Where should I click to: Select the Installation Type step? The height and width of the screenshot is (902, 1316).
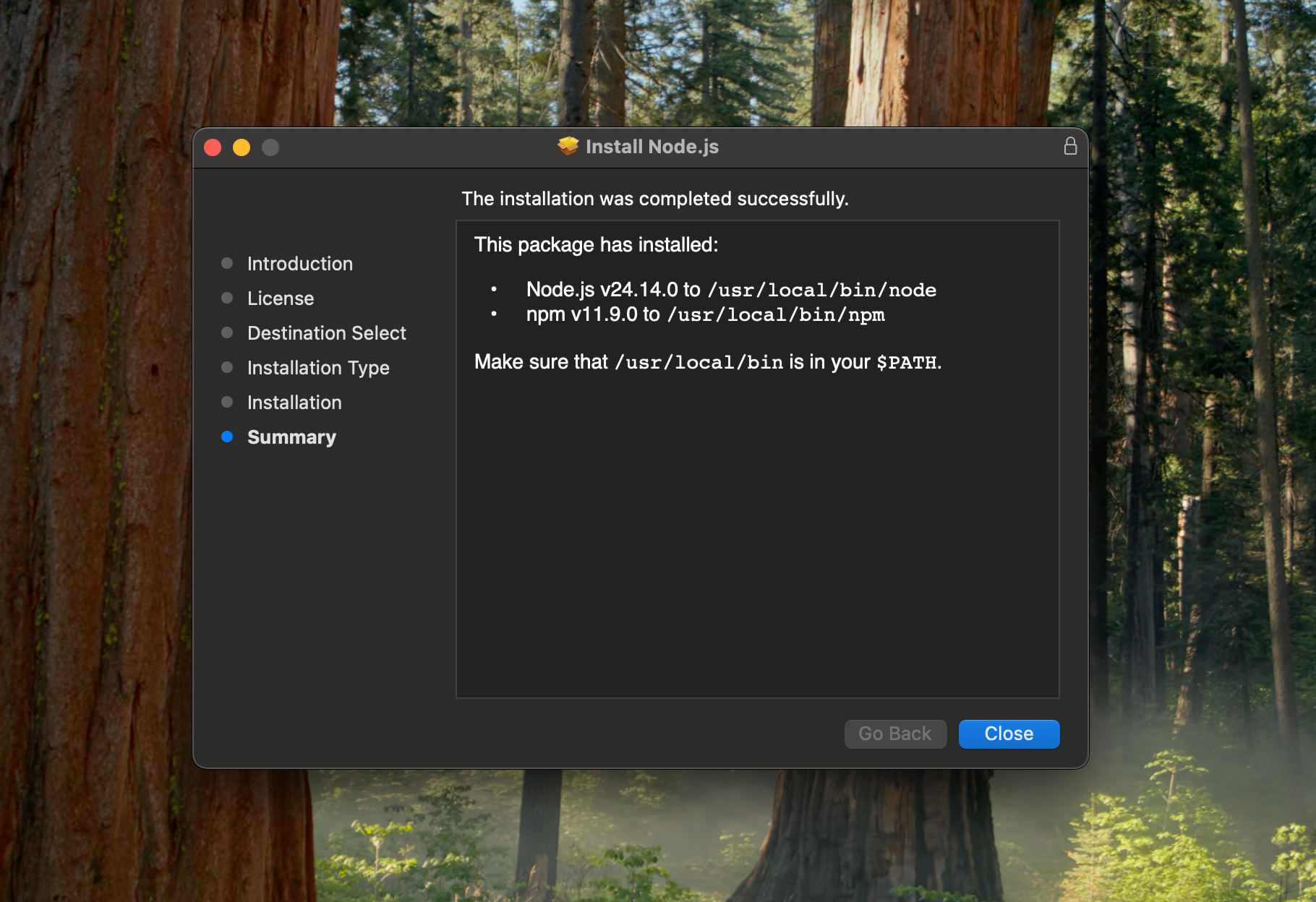point(318,368)
